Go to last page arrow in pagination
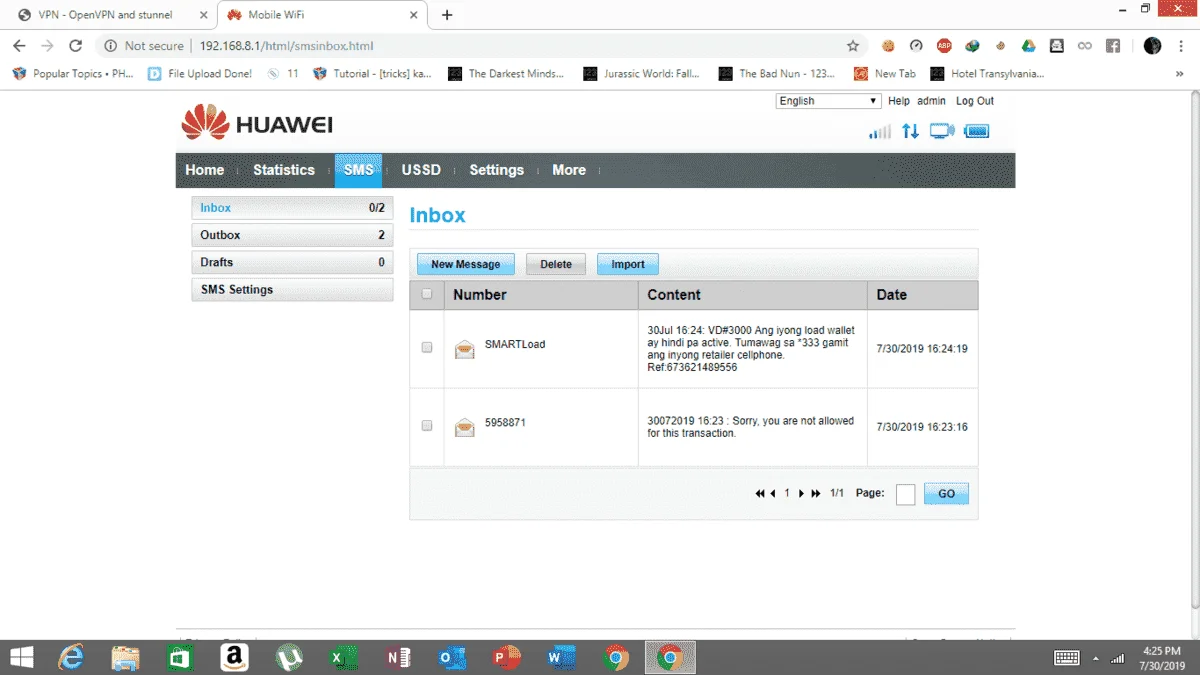Image resolution: width=1200 pixels, height=675 pixels. click(816, 494)
